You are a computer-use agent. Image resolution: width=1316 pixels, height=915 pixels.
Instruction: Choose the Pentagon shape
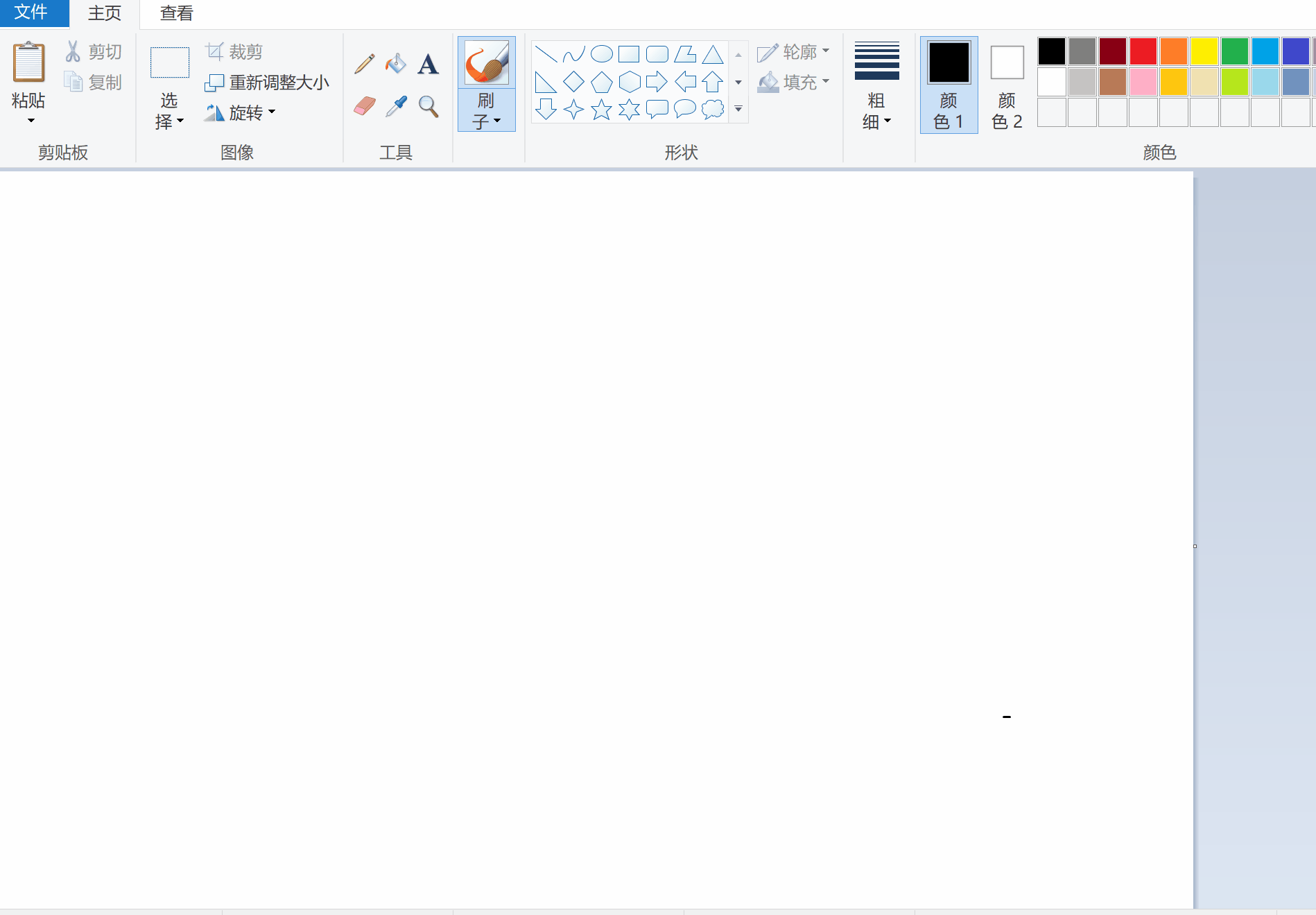click(x=601, y=82)
